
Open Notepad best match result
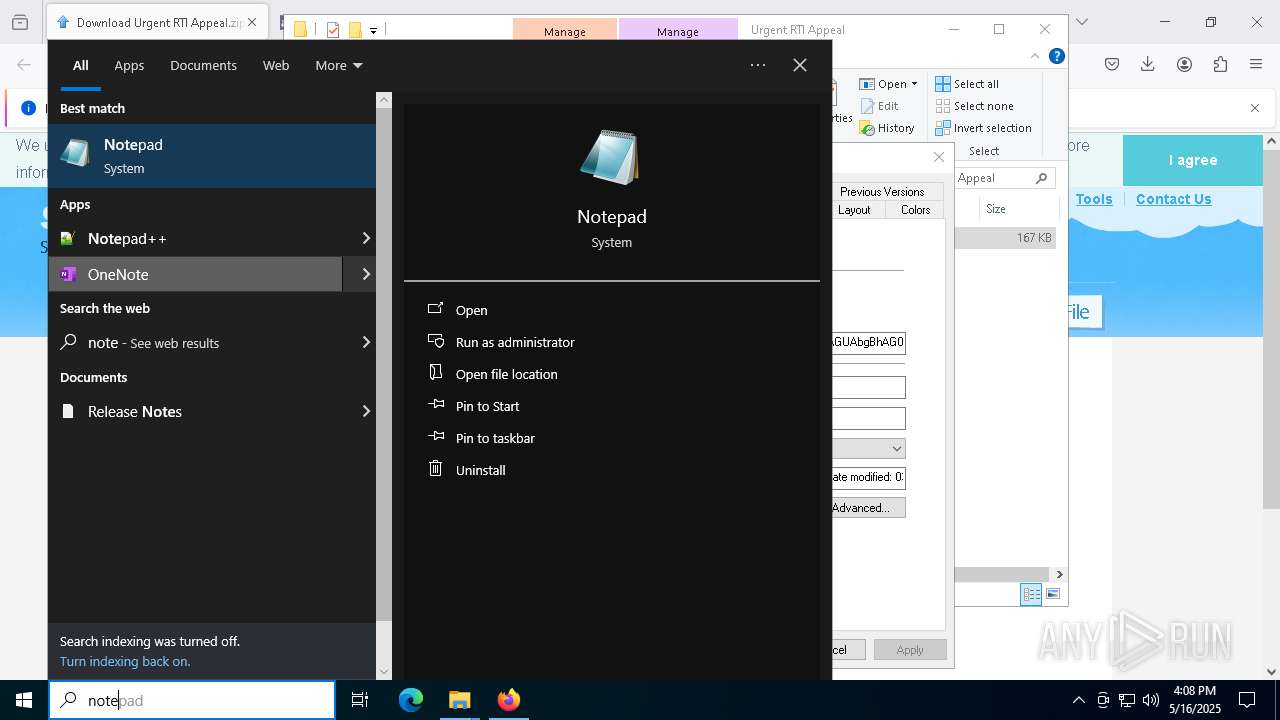212,156
